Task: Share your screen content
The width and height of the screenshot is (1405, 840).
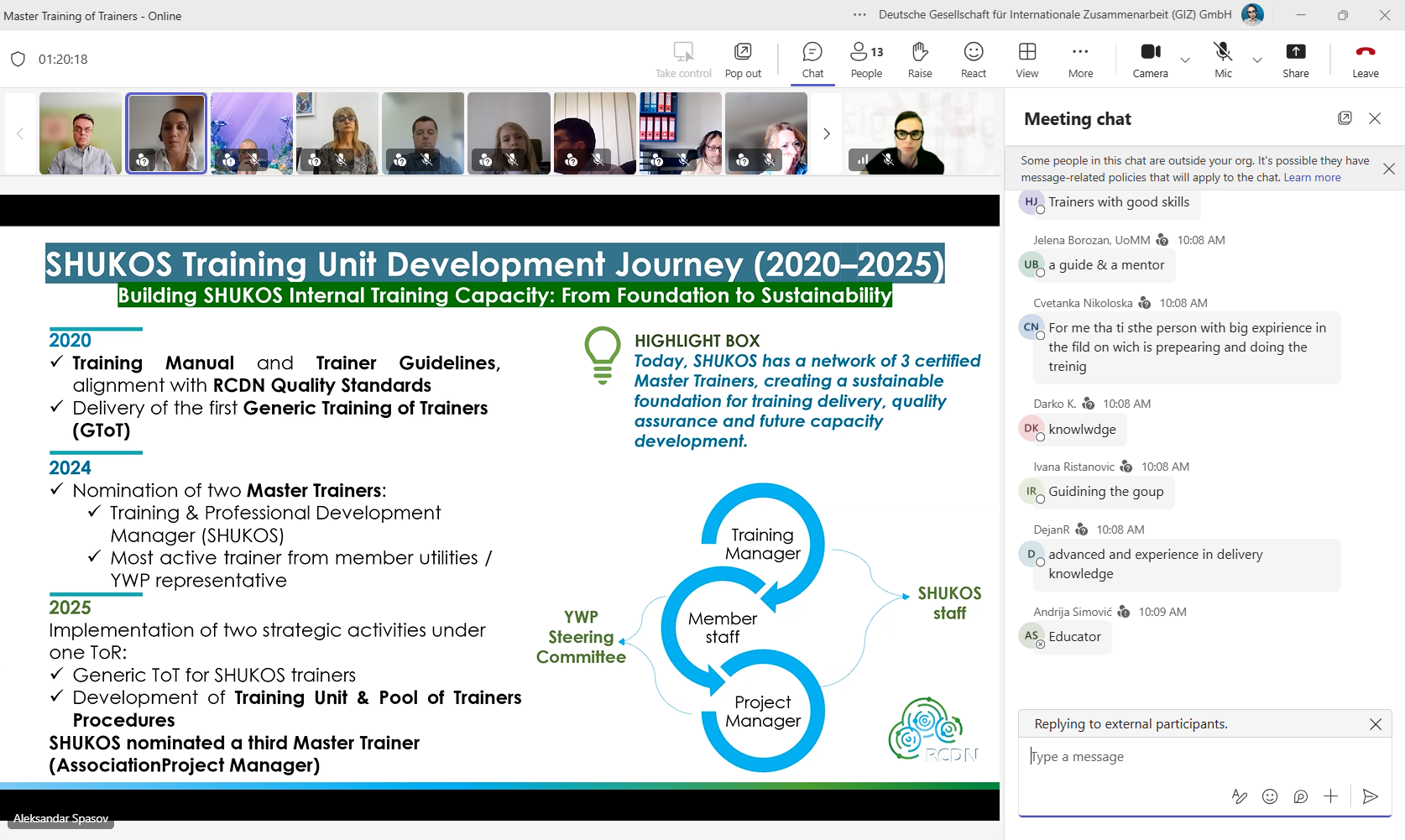Action: [x=1296, y=60]
